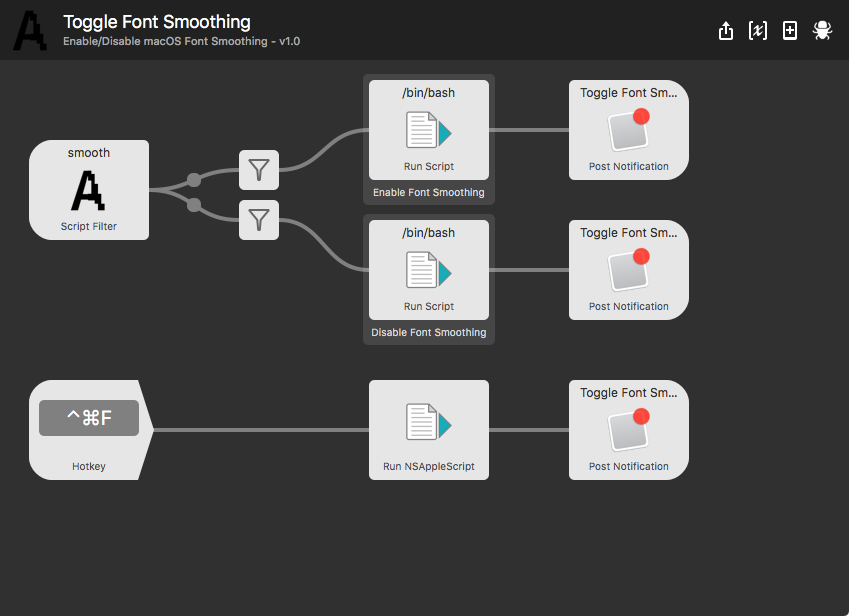Select the Run NSAppleScript node
Image resolution: width=849 pixels, height=616 pixels.
click(428, 430)
